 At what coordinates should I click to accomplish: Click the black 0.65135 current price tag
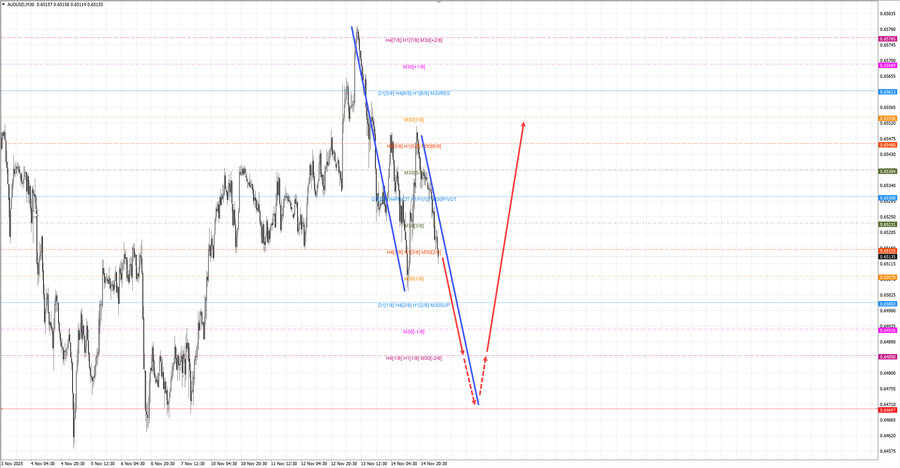coord(888,257)
